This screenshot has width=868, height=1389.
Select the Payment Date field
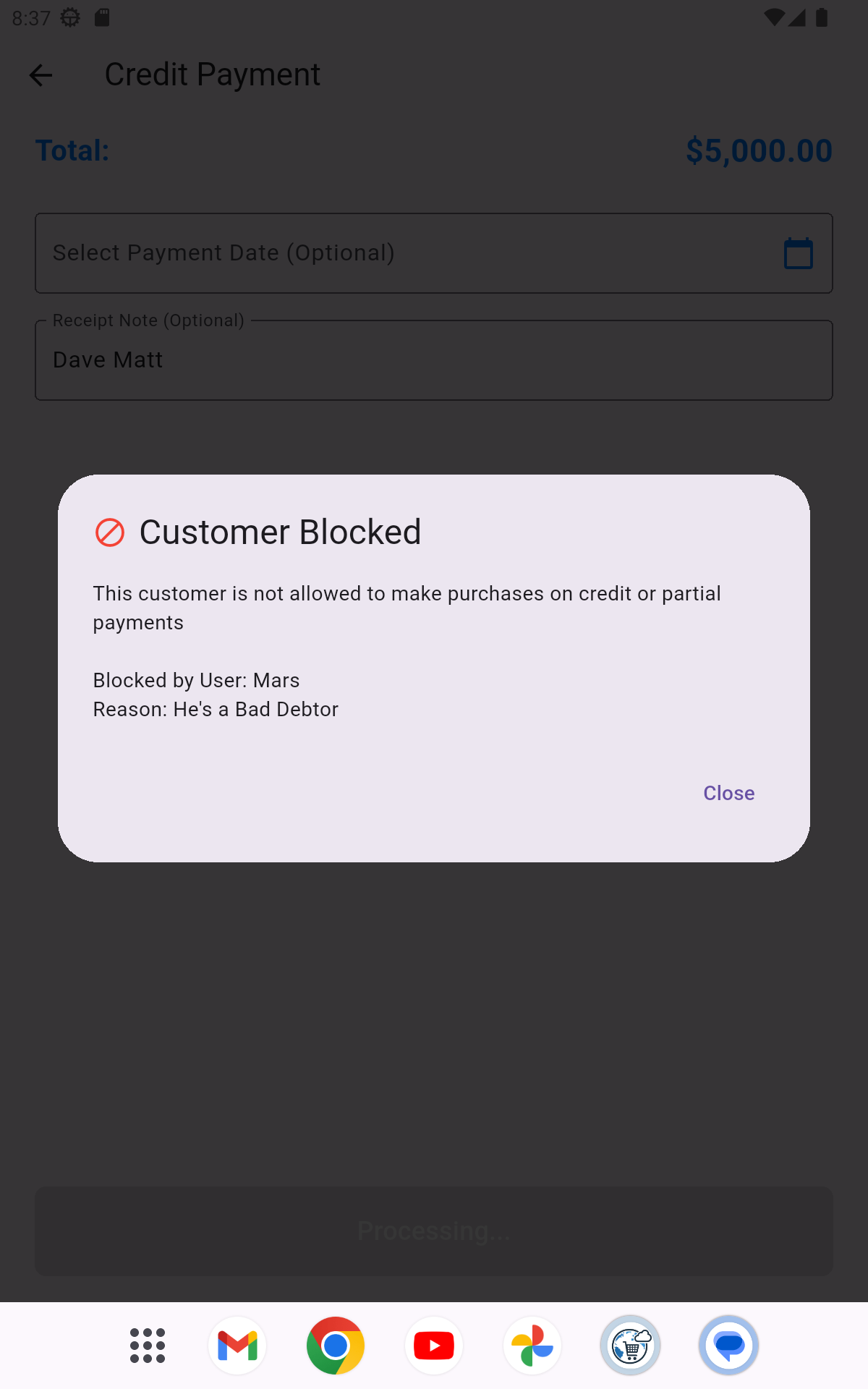point(405,253)
